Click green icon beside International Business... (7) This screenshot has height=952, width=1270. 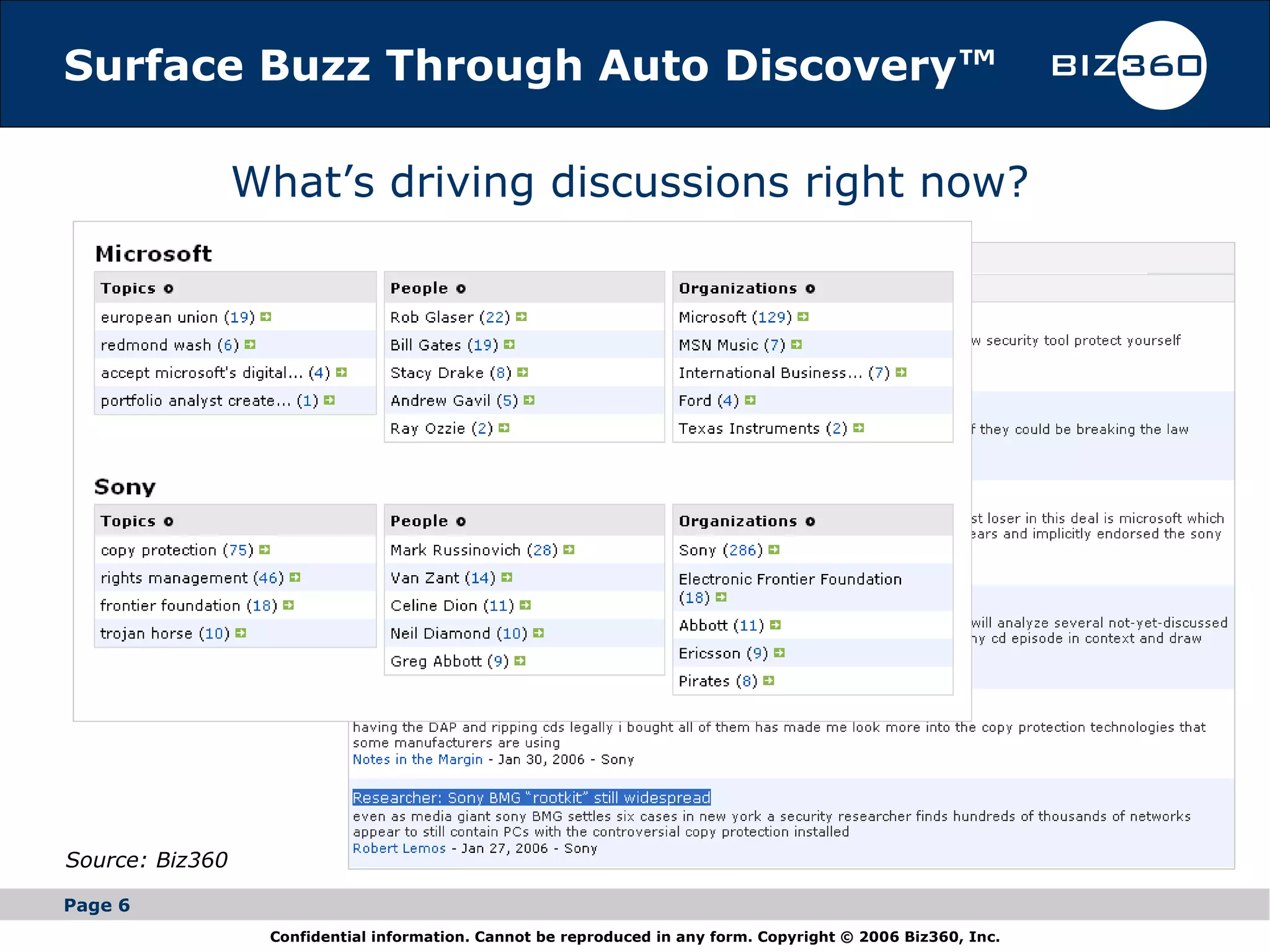click(x=901, y=372)
